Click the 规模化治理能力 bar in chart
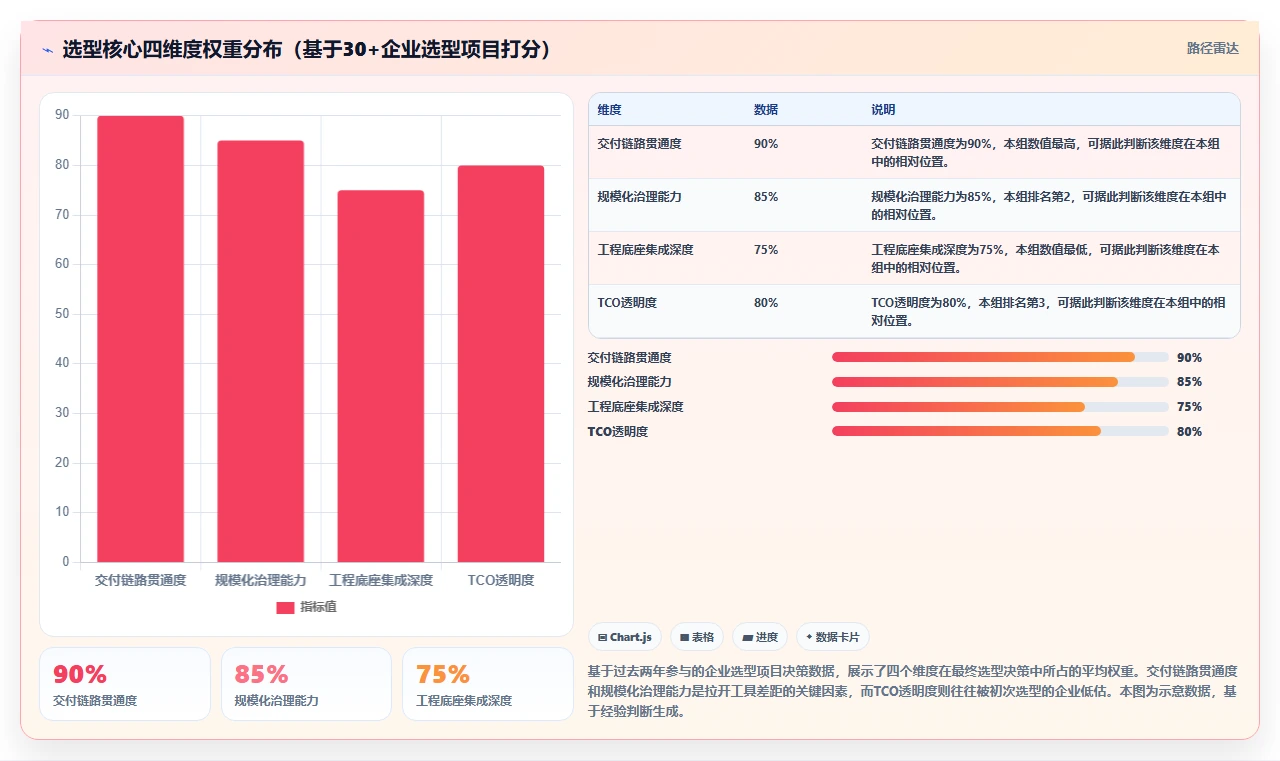 [x=260, y=351]
